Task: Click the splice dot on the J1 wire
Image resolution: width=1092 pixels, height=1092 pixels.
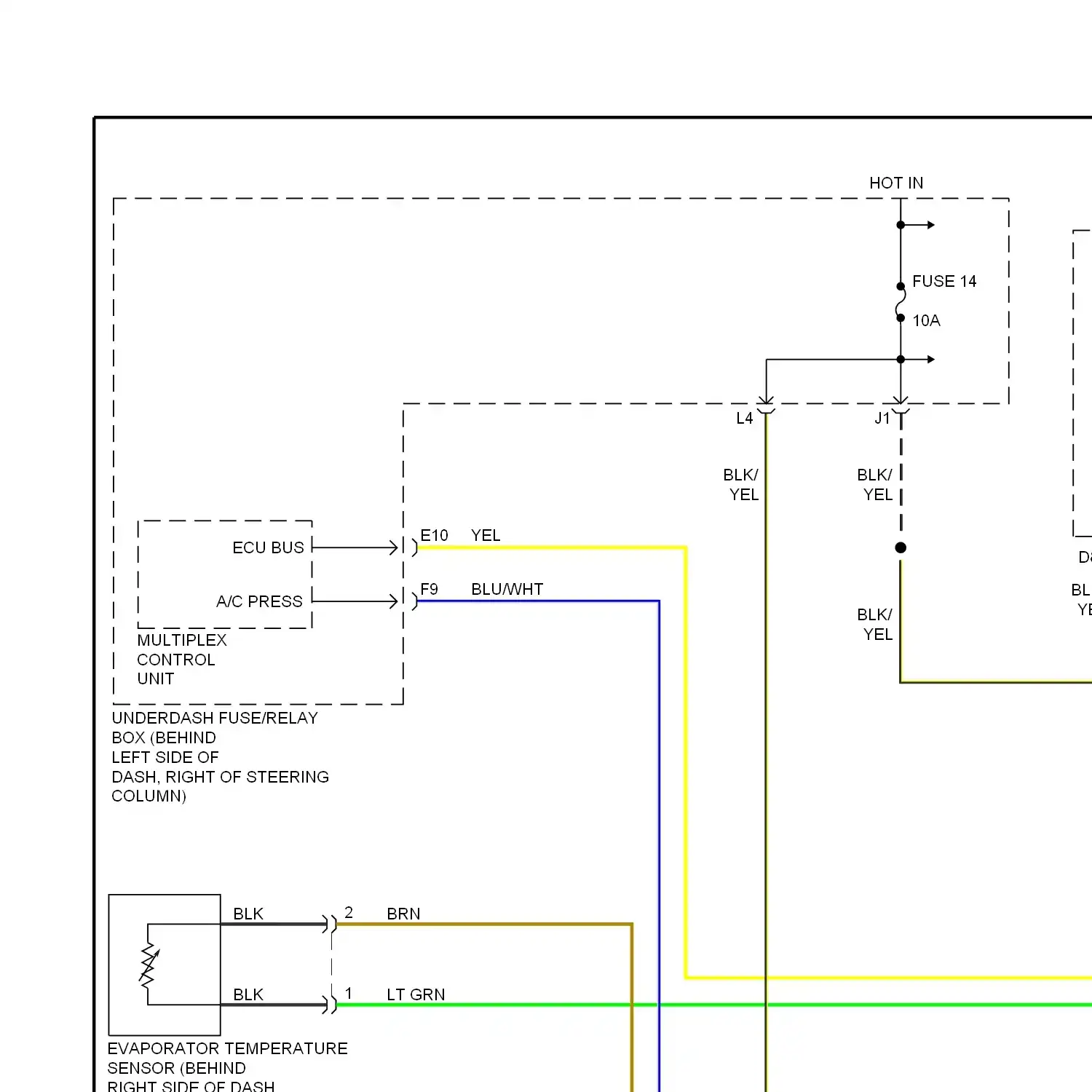Action: (x=901, y=547)
